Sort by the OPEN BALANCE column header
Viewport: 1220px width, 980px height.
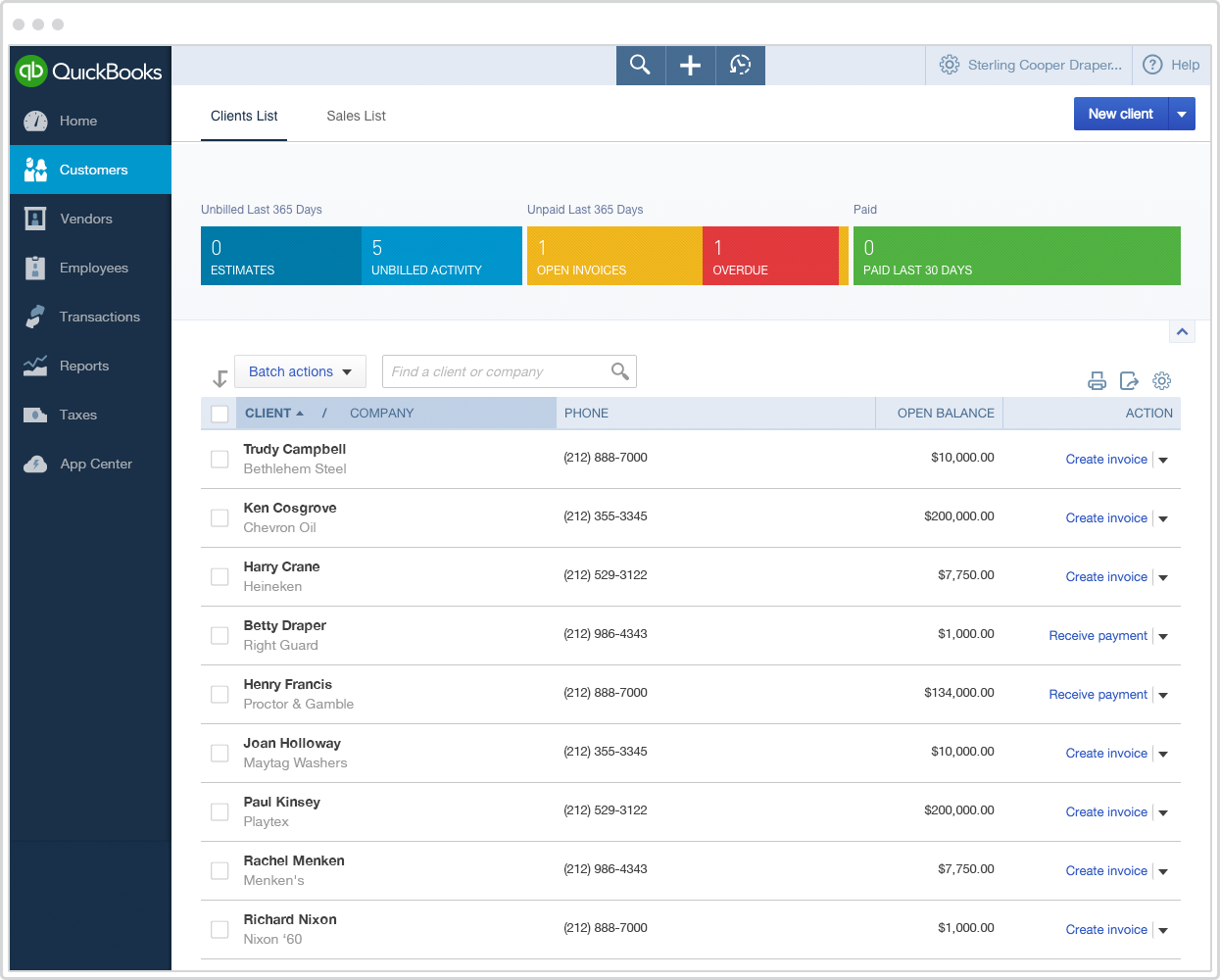[946, 414]
